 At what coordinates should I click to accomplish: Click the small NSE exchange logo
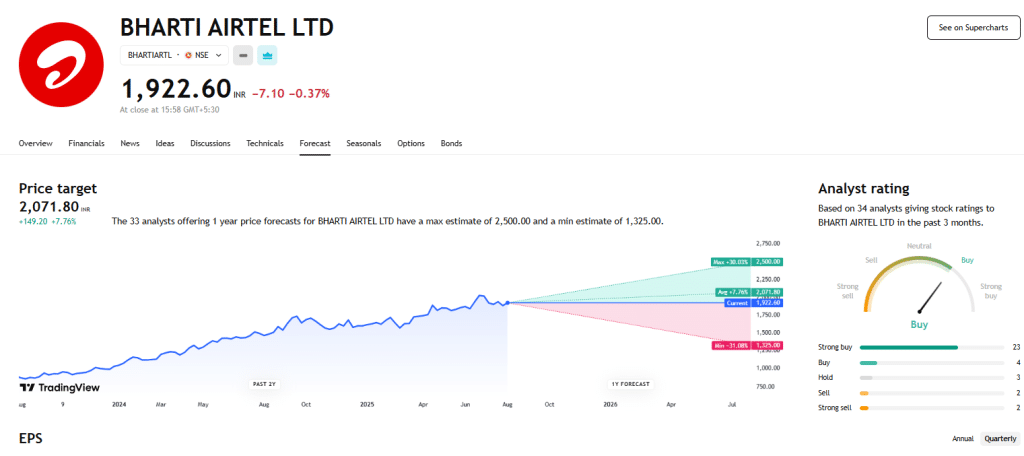click(x=188, y=56)
